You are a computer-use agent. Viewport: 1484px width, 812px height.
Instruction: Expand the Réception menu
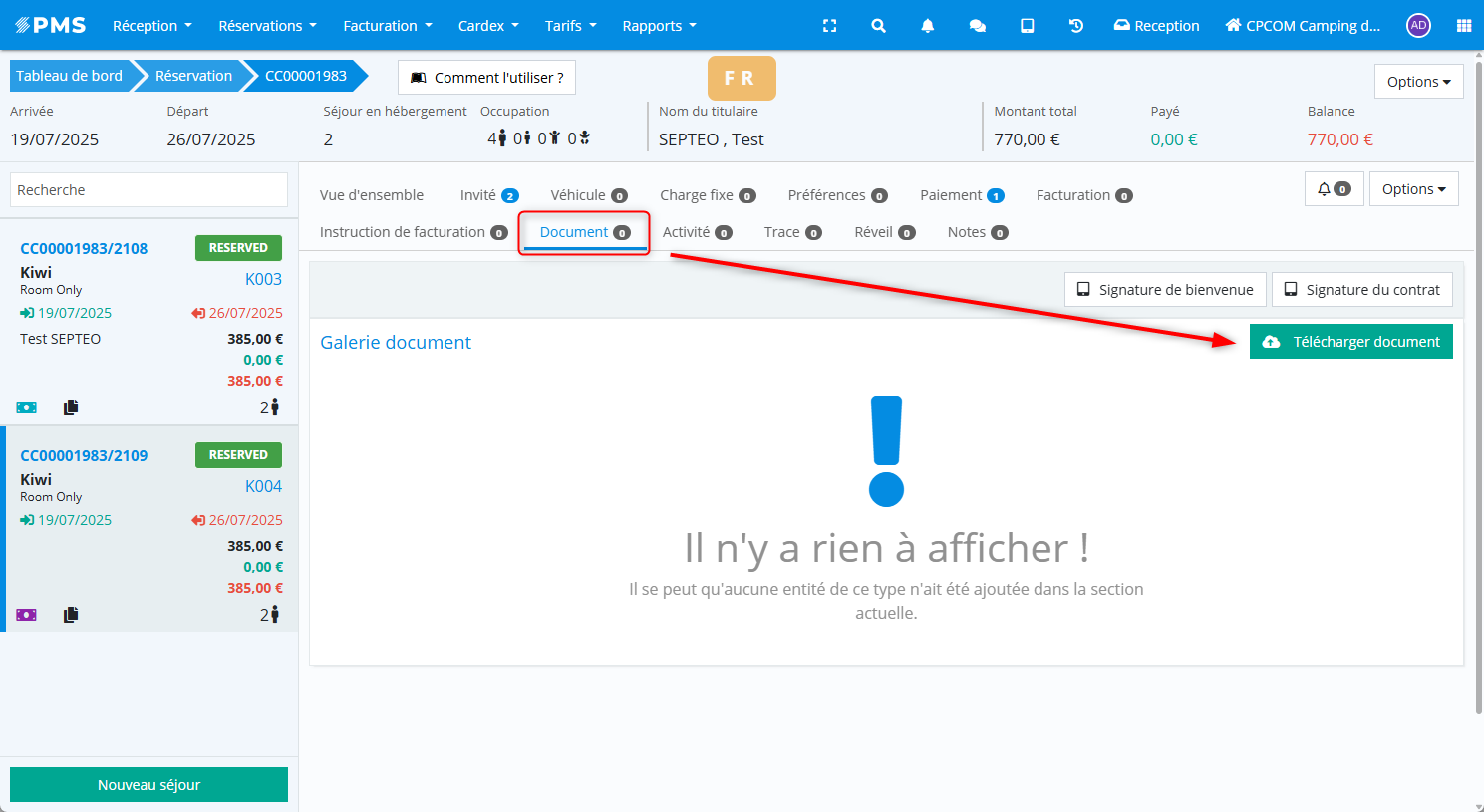click(151, 26)
